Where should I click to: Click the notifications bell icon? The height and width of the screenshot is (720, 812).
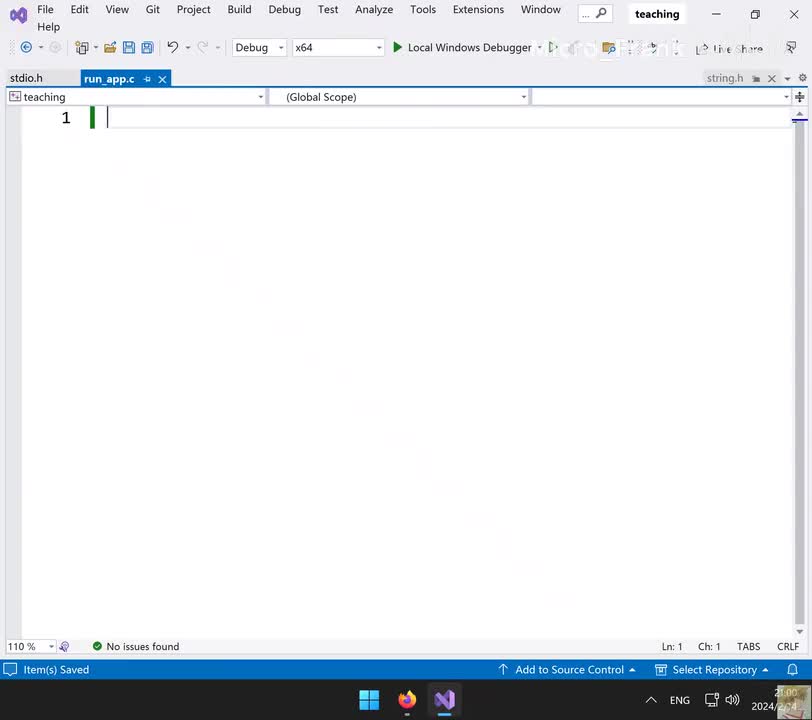(792, 670)
